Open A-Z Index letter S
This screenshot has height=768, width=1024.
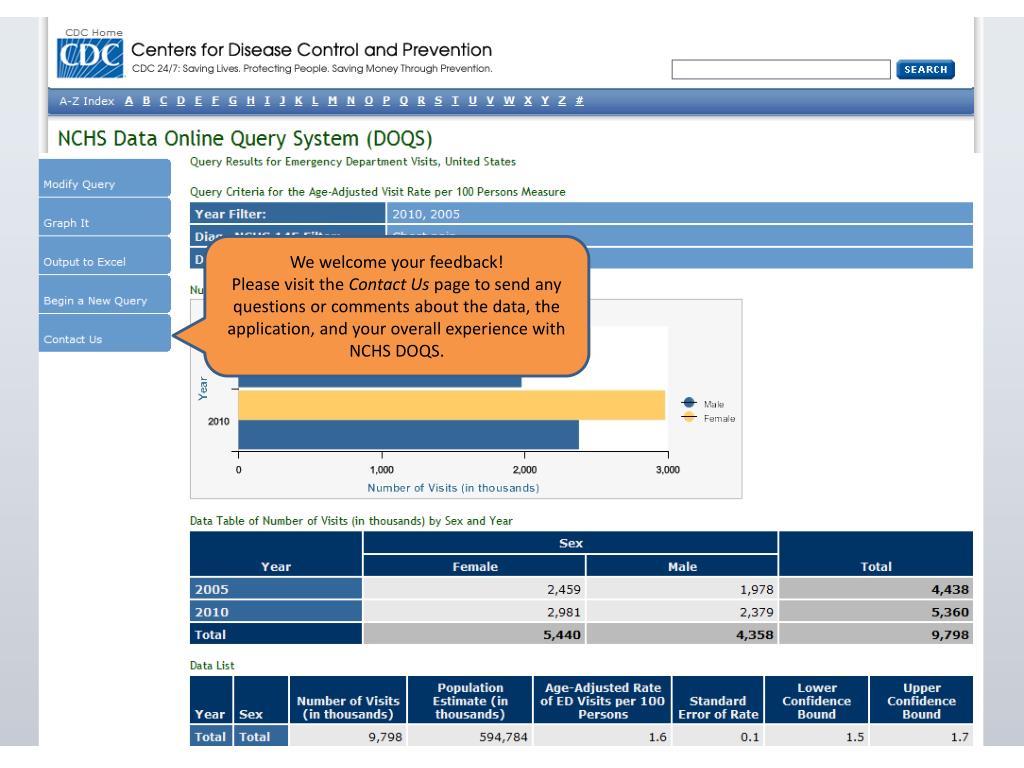(438, 101)
